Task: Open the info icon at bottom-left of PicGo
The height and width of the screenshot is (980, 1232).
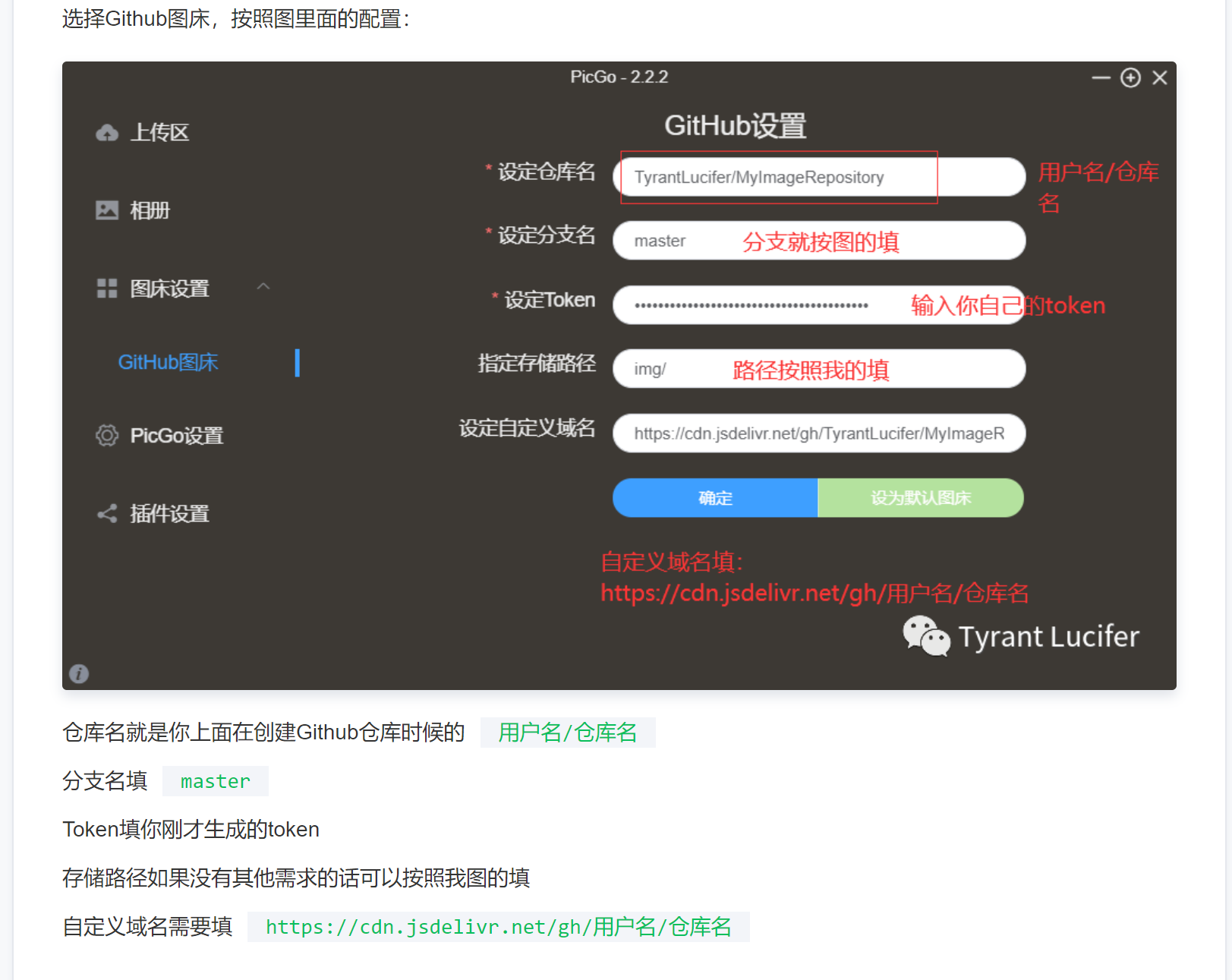Action: (79, 673)
